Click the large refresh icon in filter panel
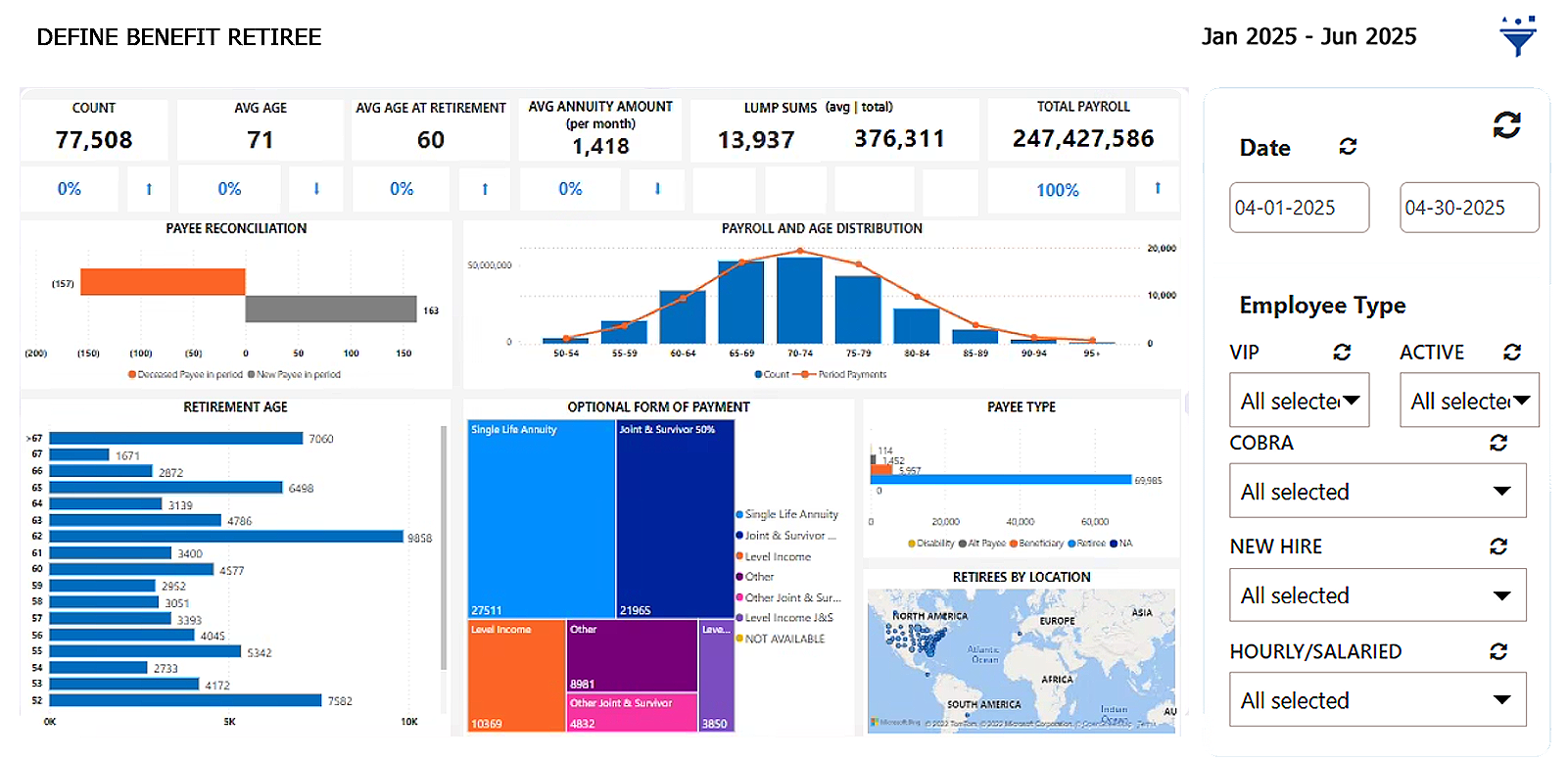 coord(1506,124)
